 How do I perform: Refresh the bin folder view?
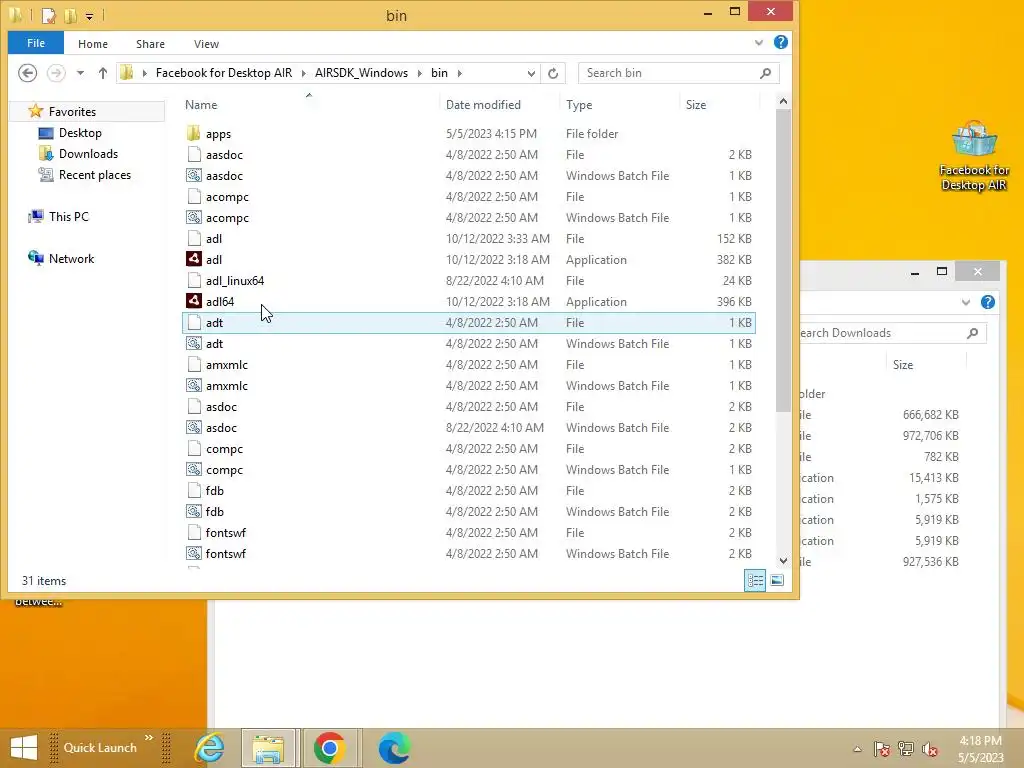pos(552,72)
